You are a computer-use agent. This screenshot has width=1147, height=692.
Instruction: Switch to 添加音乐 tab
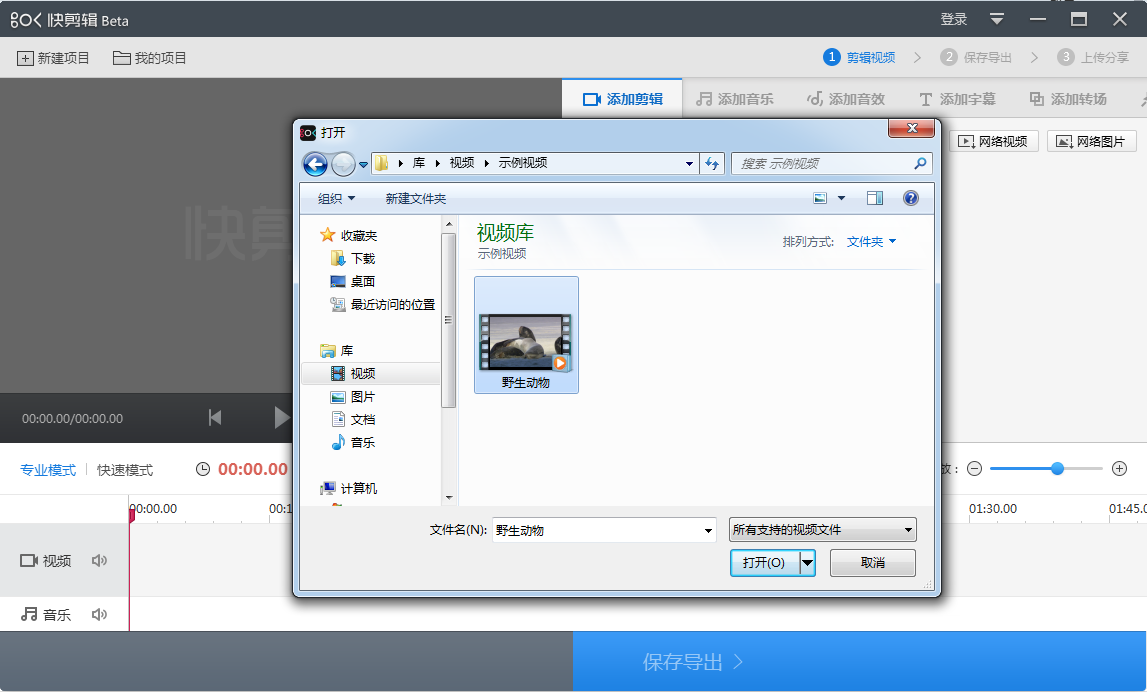[734, 99]
